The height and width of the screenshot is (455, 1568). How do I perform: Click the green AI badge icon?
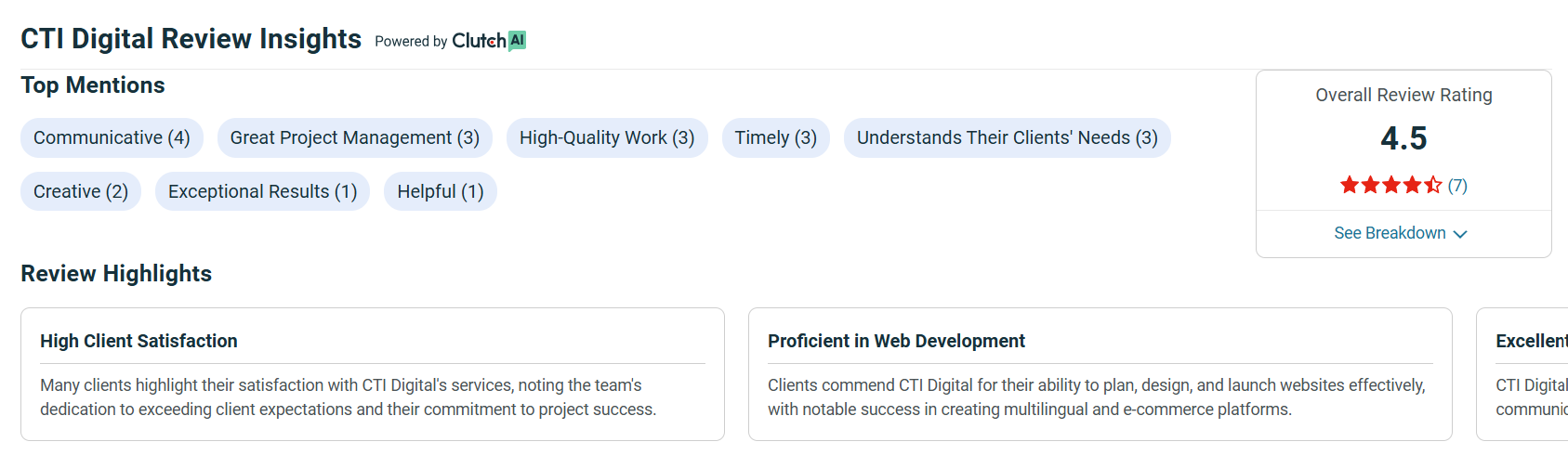click(x=518, y=41)
